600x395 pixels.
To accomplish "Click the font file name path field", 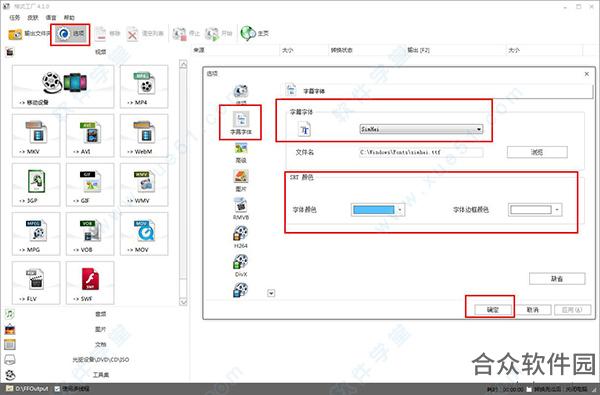I will click(x=421, y=152).
